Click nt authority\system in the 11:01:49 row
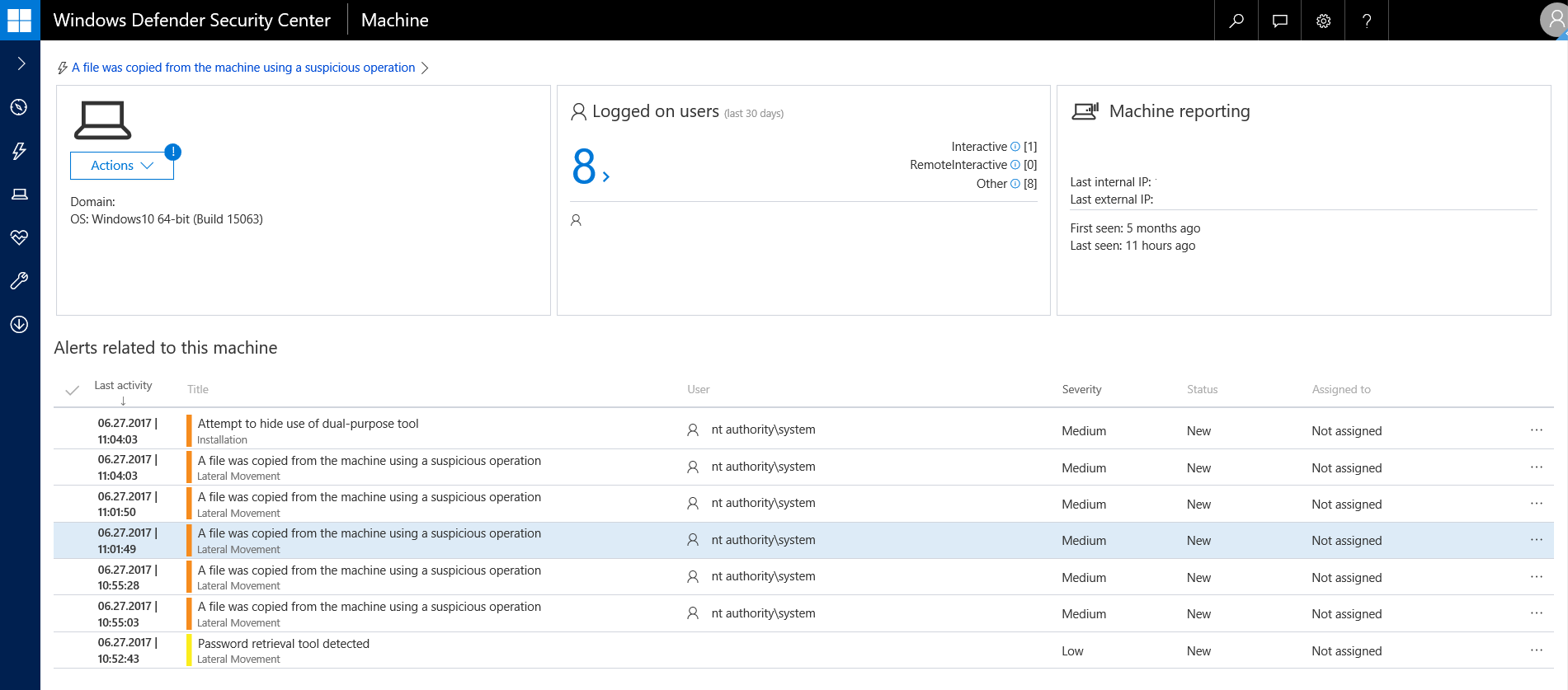This screenshot has height=690, width=1568. pyautogui.click(x=763, y=540)
